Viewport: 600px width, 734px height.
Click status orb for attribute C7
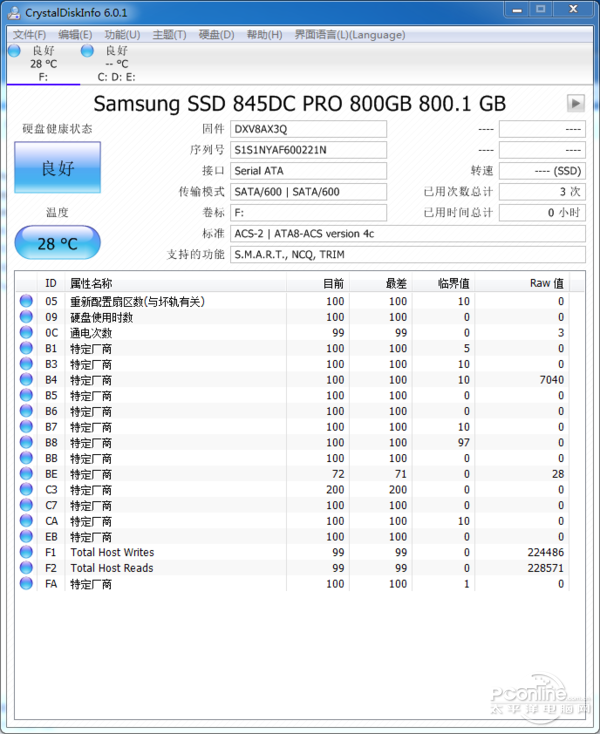click(26, 505)
